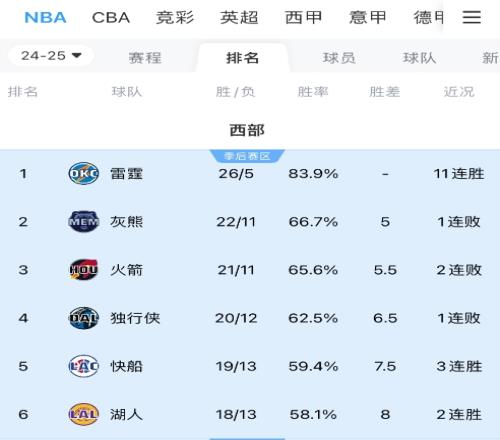The image size is (500, 440).
Task: Select the 英超 league tab
Action: [x=239, y=17]
